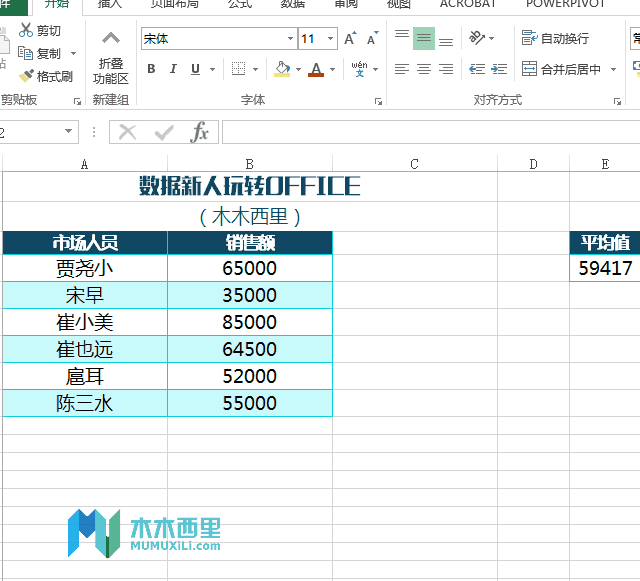
Task: Select the title 数据新人玩转OFFICE cell
Action: click(250, 186)
